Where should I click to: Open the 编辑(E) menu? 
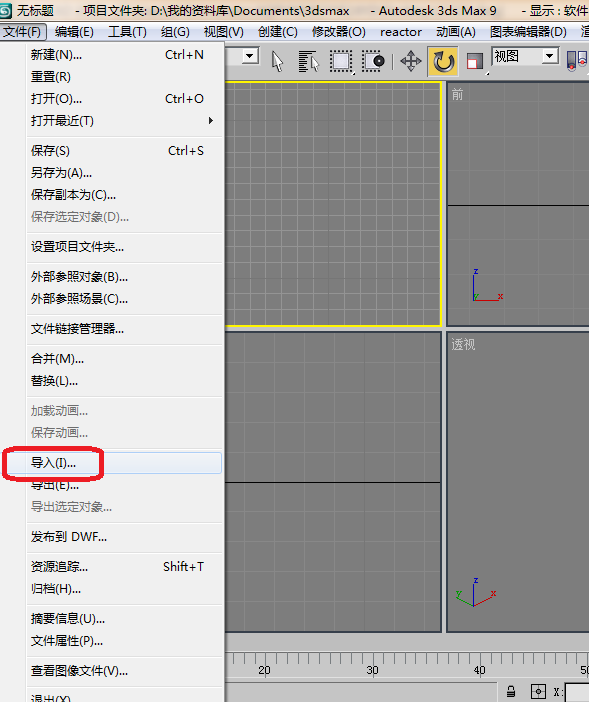coord(74,32)
